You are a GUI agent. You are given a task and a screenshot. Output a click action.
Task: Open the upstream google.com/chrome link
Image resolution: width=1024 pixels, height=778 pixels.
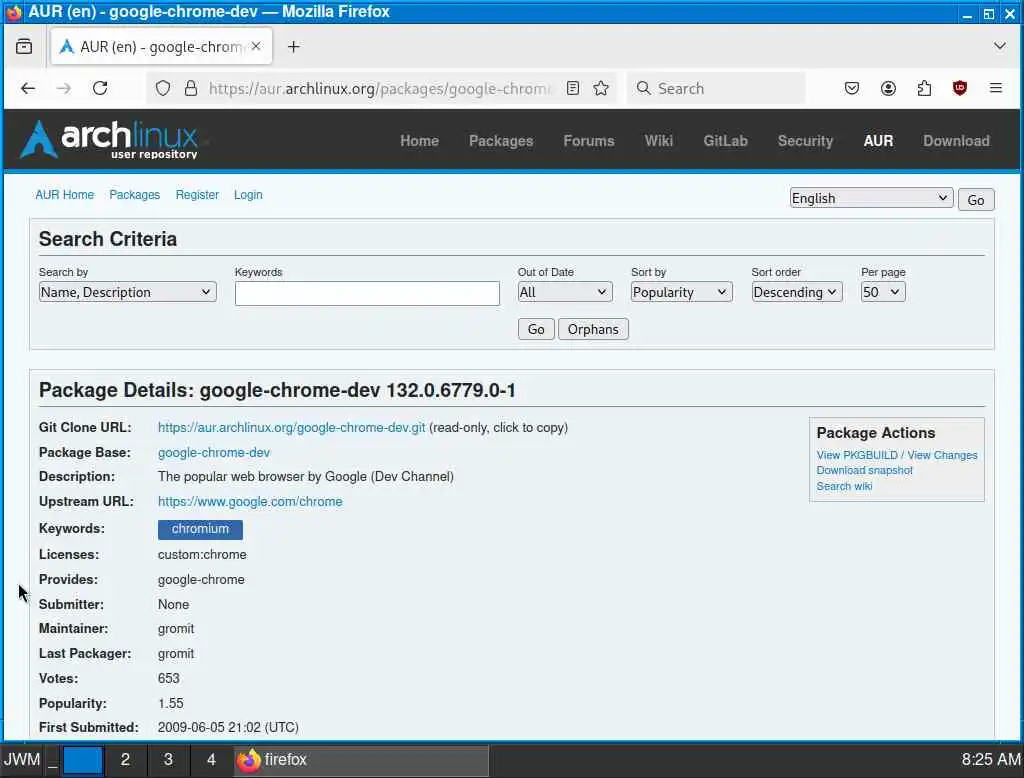pos(249,501)
